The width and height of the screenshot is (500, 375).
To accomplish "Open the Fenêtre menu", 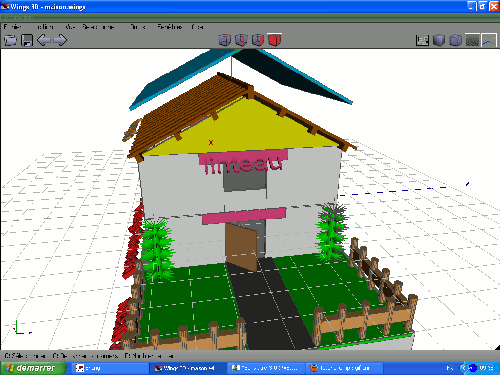I will (x=170, y=27).
